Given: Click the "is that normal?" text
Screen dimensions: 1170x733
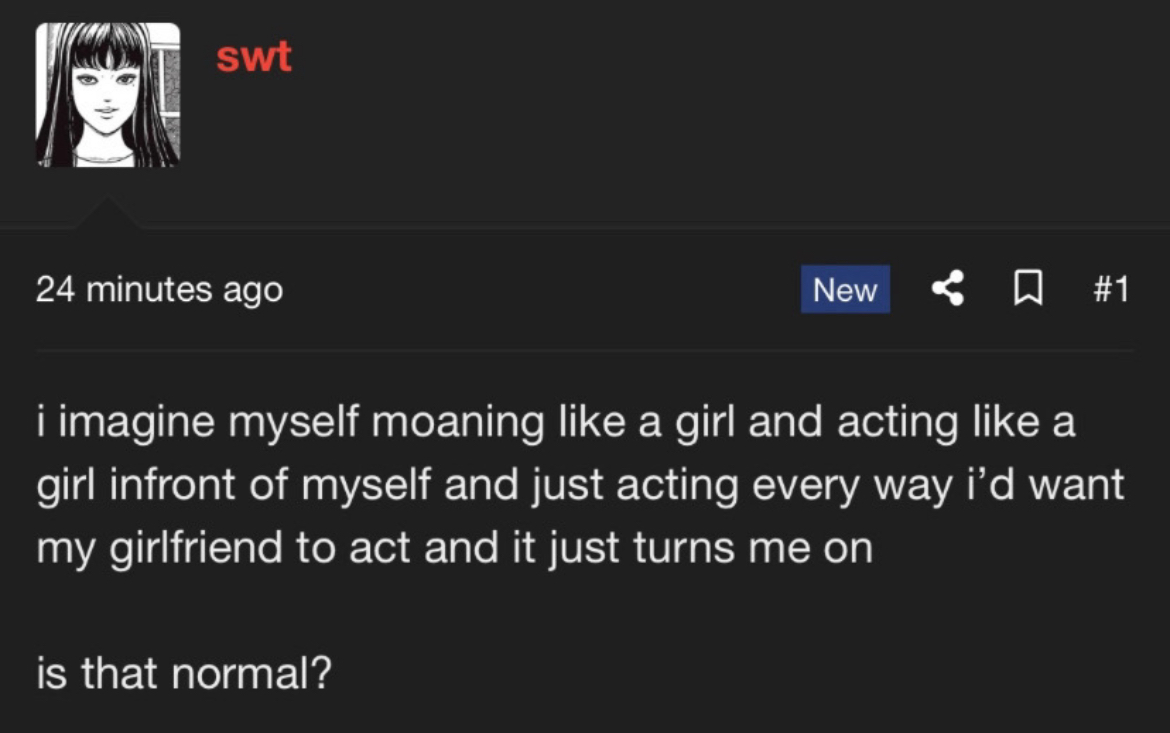Looking at the screenshot, I should pos(183,675).
